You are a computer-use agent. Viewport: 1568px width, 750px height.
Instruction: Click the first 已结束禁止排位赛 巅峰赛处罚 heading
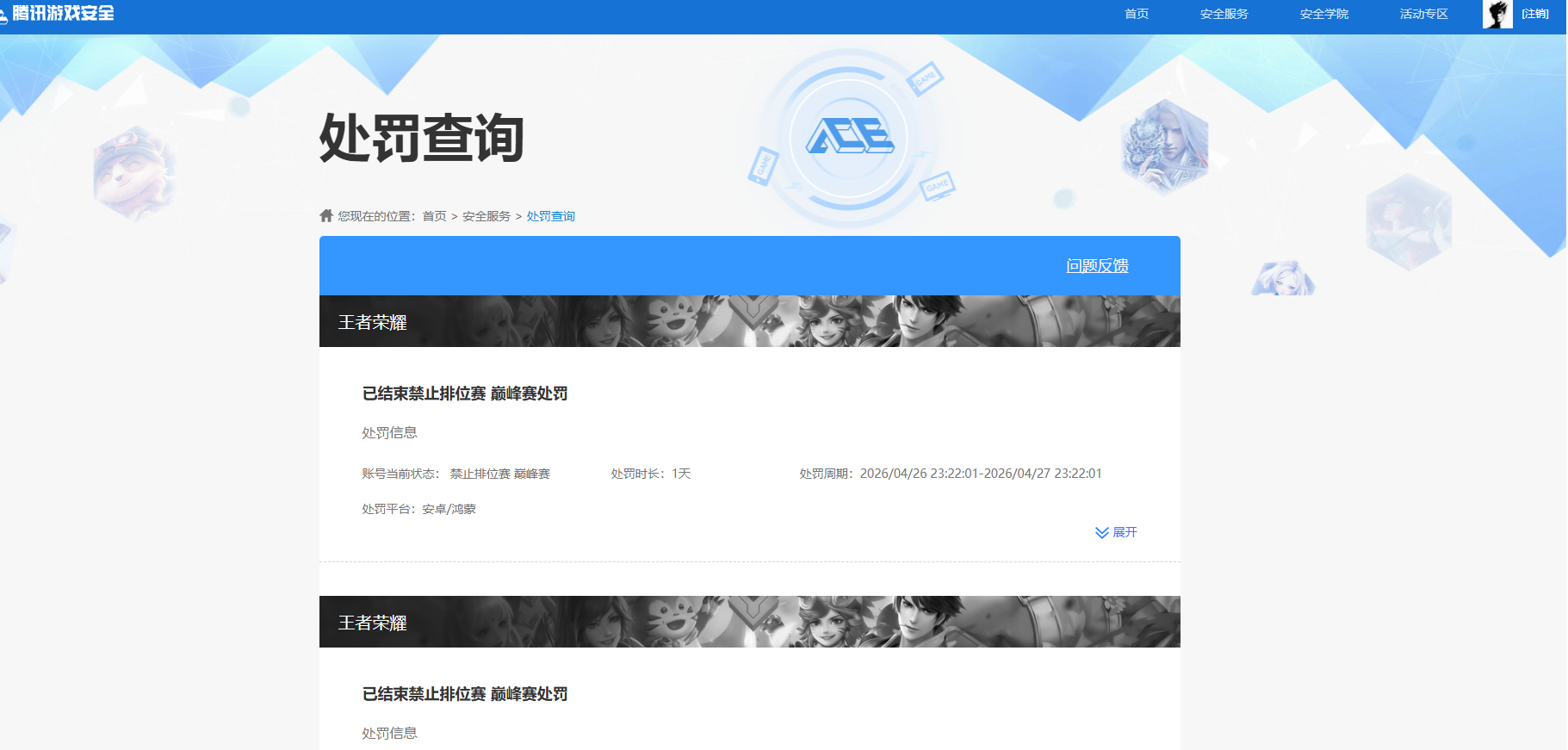[465, 394]
